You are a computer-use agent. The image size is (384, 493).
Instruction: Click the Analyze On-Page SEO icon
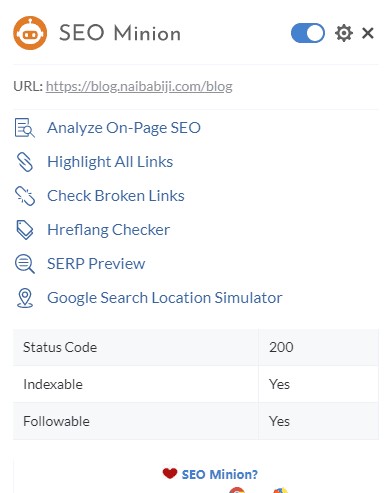point(24,128)
